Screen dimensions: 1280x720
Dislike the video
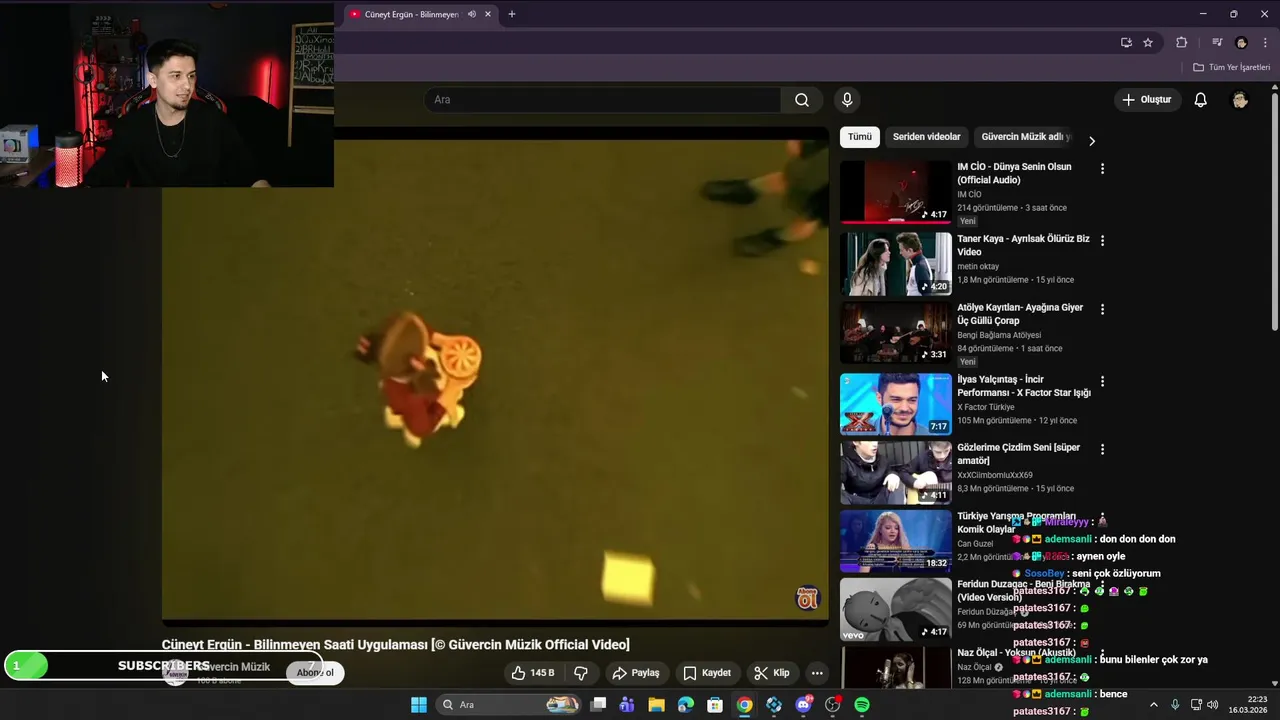pyautogui.click(x=581, y=673)
